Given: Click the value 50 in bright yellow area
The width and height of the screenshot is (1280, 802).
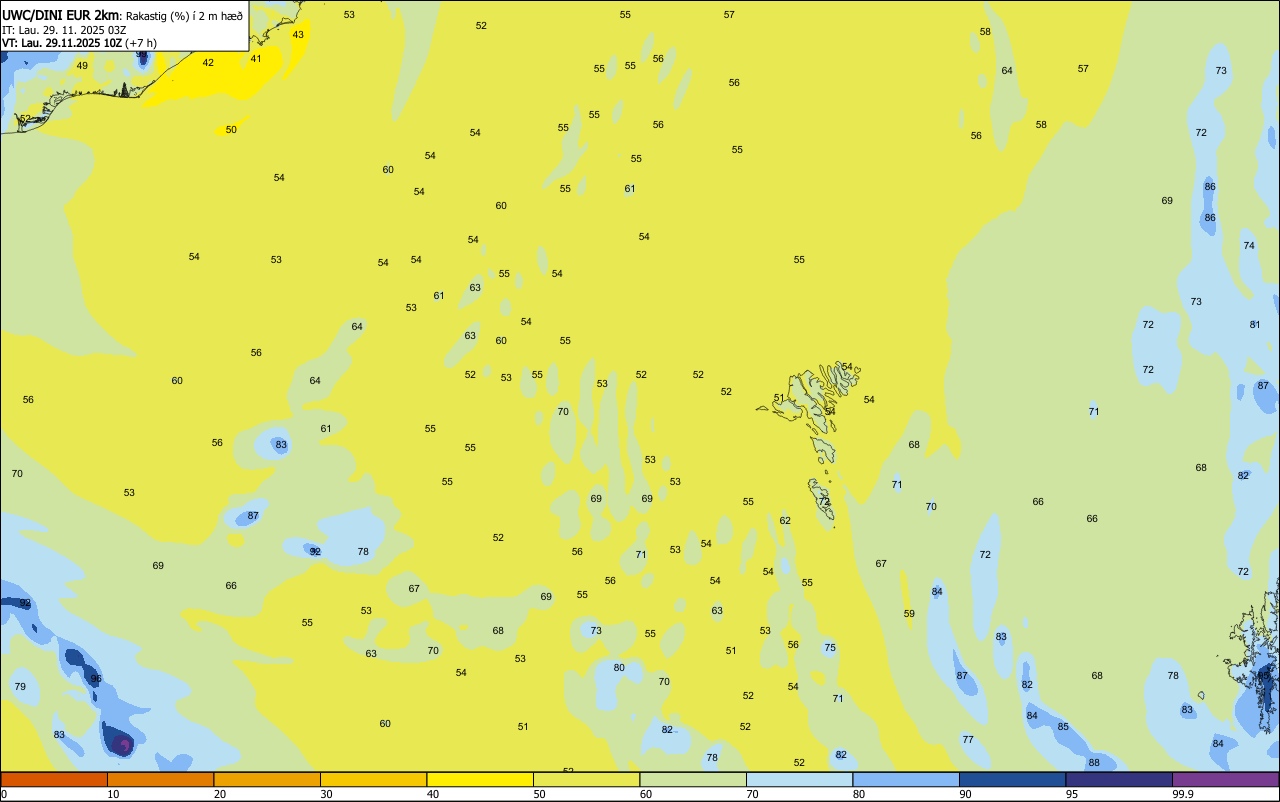Looking at the screenshot, I should pos(231,129).
